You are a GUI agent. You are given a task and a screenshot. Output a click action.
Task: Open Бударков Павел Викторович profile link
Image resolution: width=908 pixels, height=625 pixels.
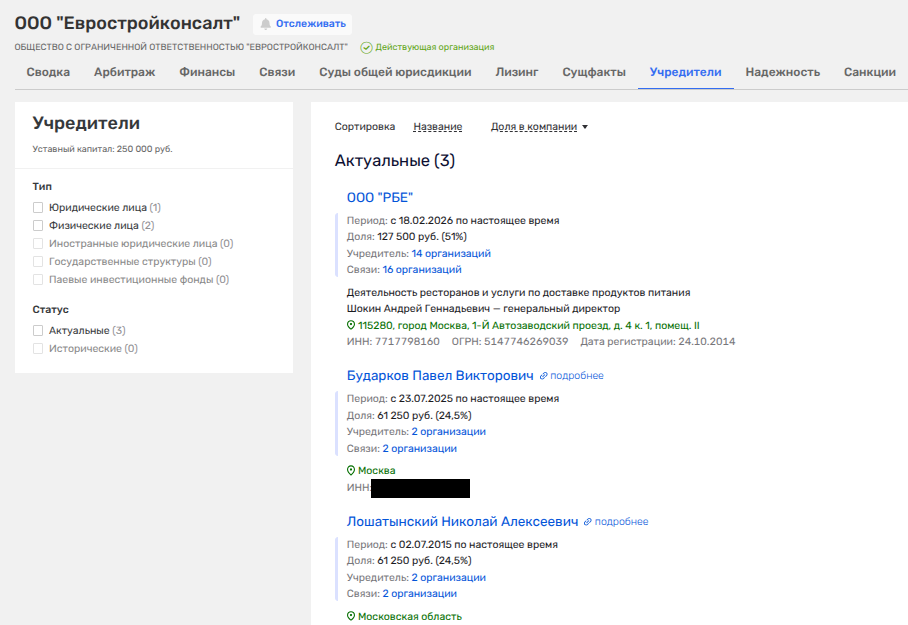coord(440,376)
